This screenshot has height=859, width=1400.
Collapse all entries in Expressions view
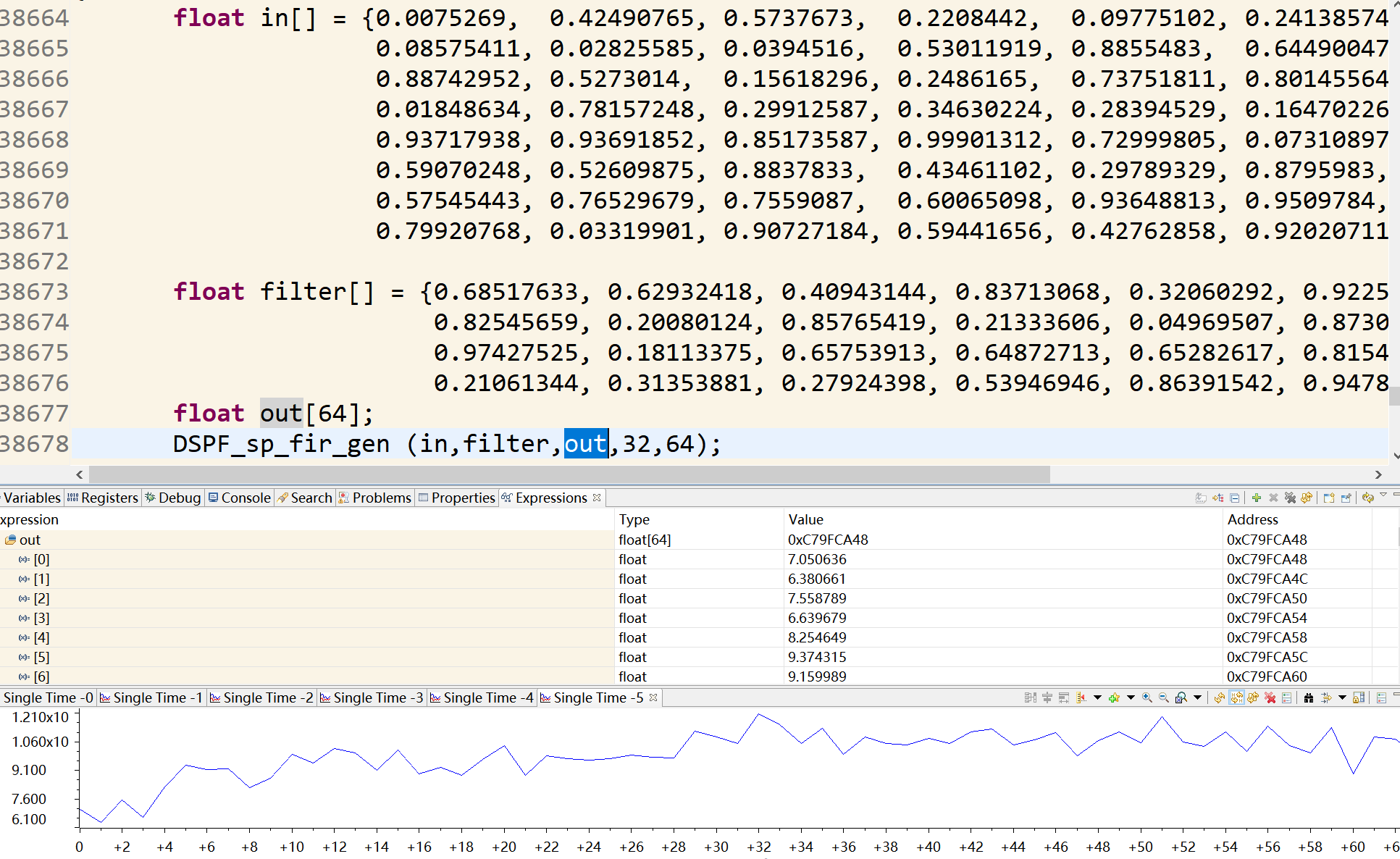point(1234,498)
